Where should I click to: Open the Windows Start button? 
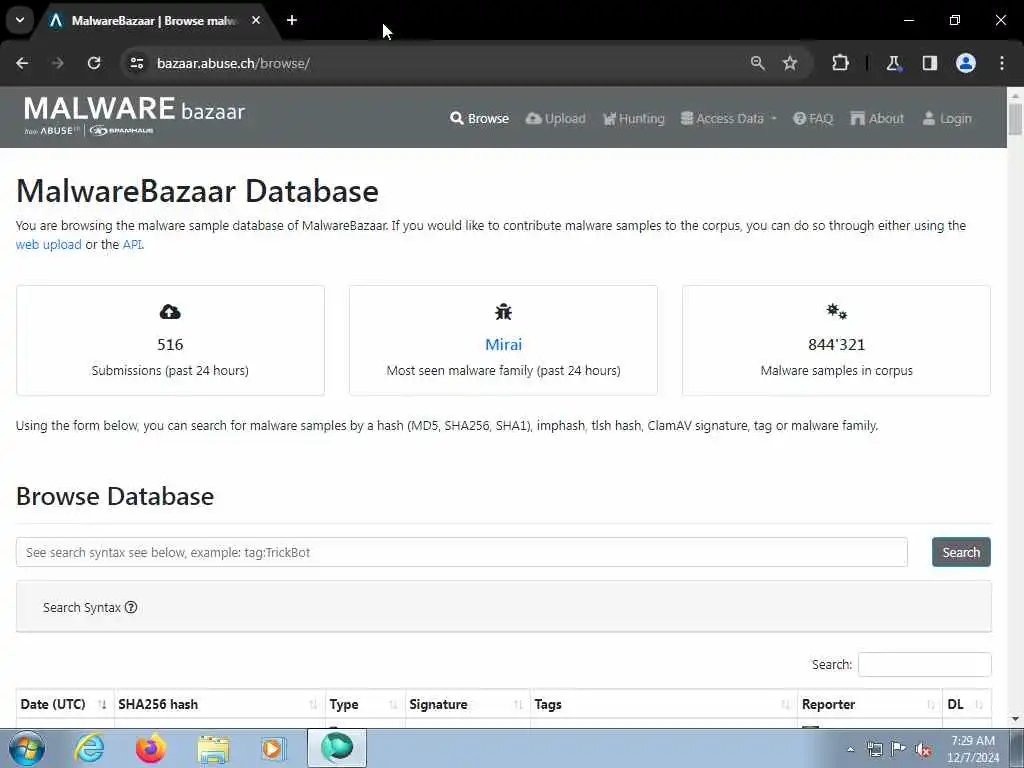[27, 748]
